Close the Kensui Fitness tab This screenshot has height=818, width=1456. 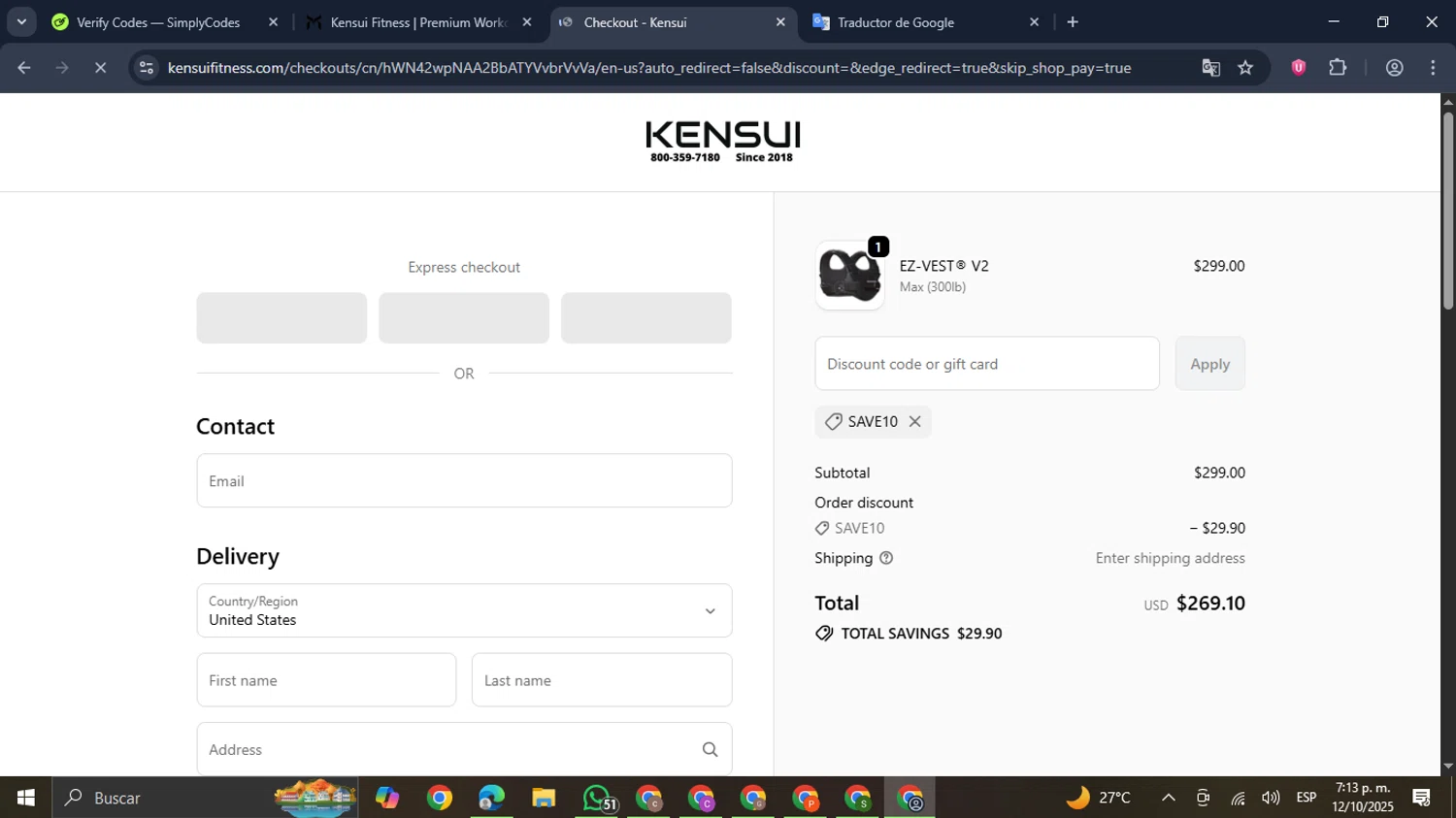(526, 21)
